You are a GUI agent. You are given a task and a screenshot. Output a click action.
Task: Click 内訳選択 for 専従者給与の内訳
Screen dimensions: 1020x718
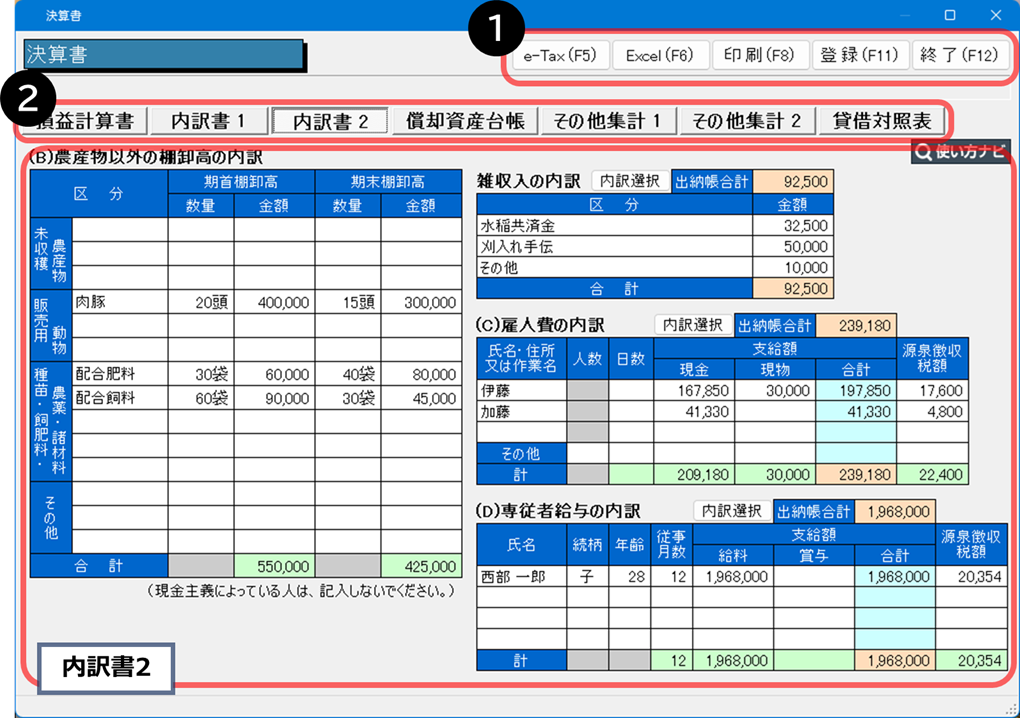733,511
